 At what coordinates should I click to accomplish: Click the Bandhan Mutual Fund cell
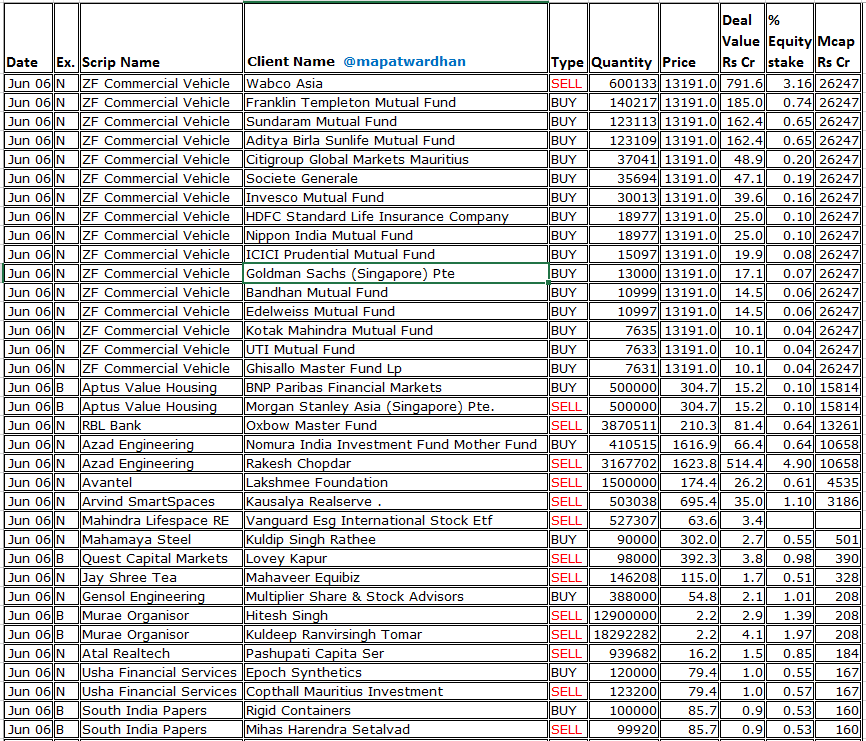395,293
